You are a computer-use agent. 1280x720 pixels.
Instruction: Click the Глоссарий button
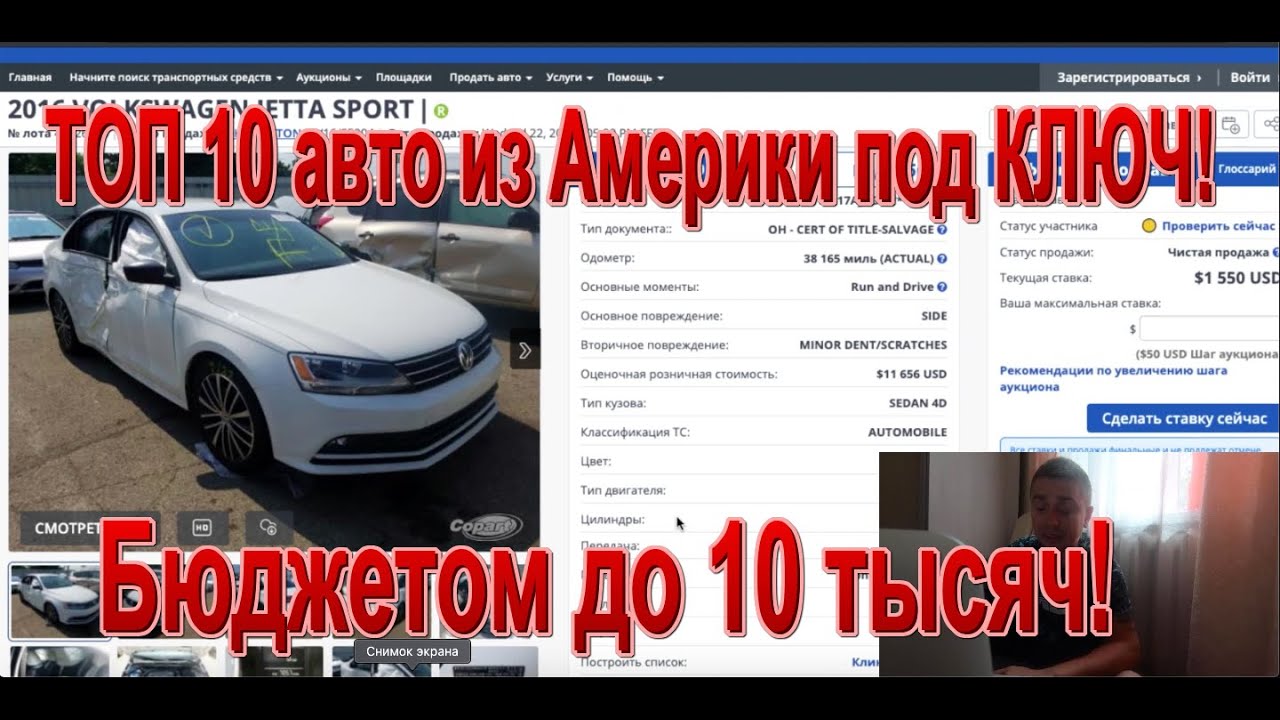point(1246,169)
